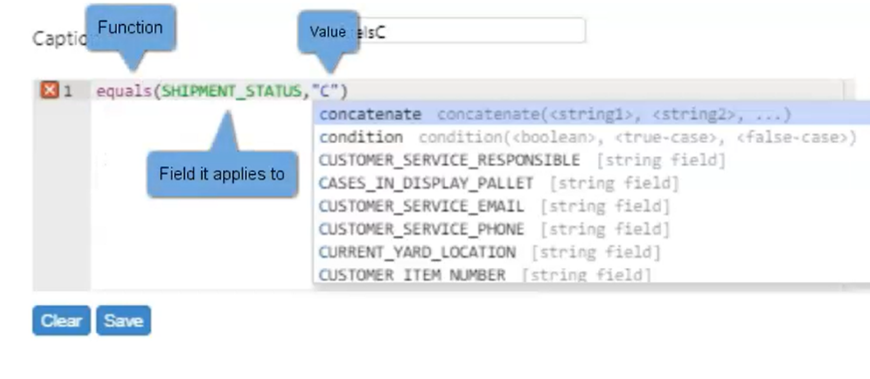
Task: Select condition from autocomplete list
Action: 591,137
